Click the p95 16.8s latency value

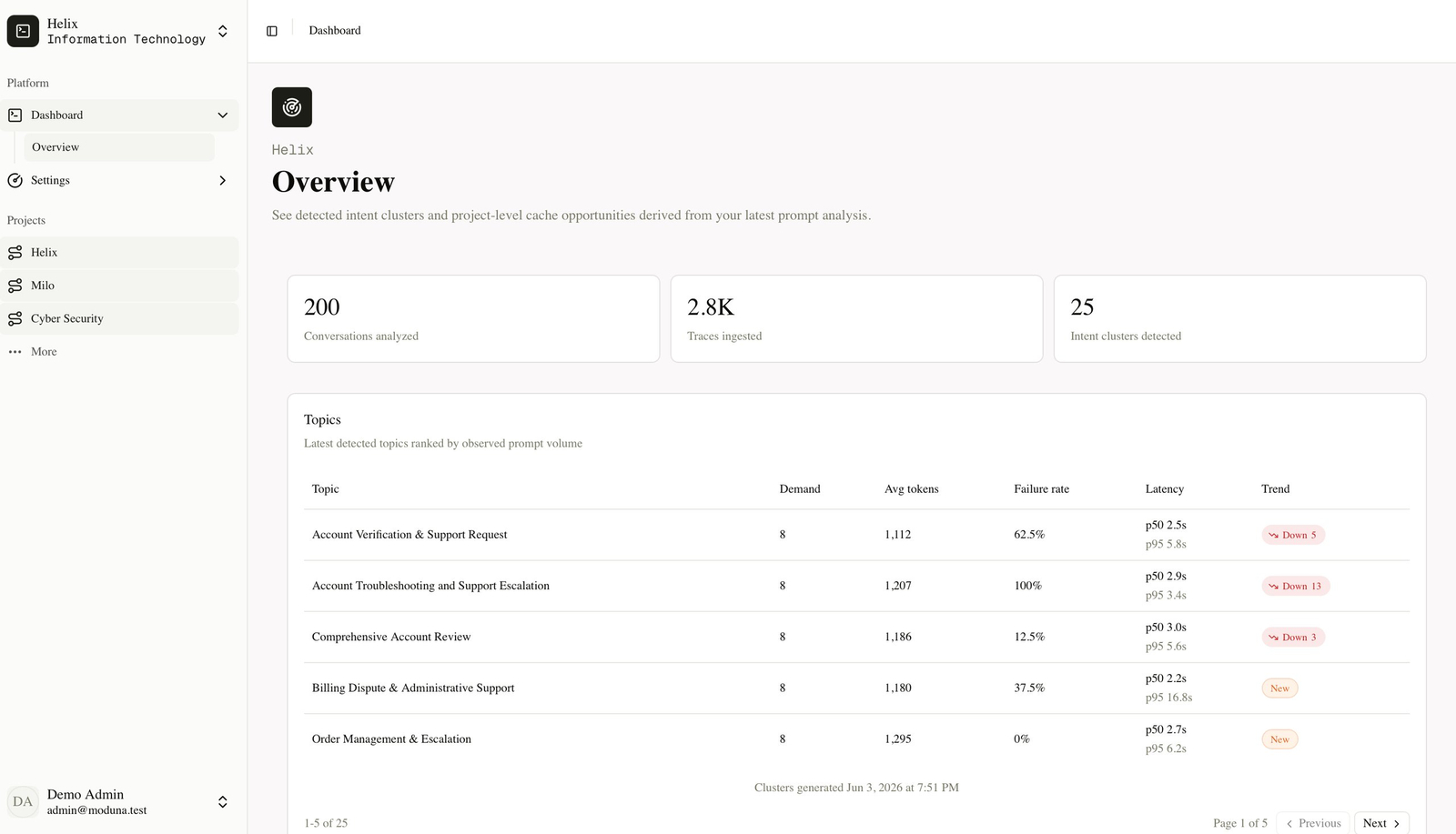tap(1168, 698)
